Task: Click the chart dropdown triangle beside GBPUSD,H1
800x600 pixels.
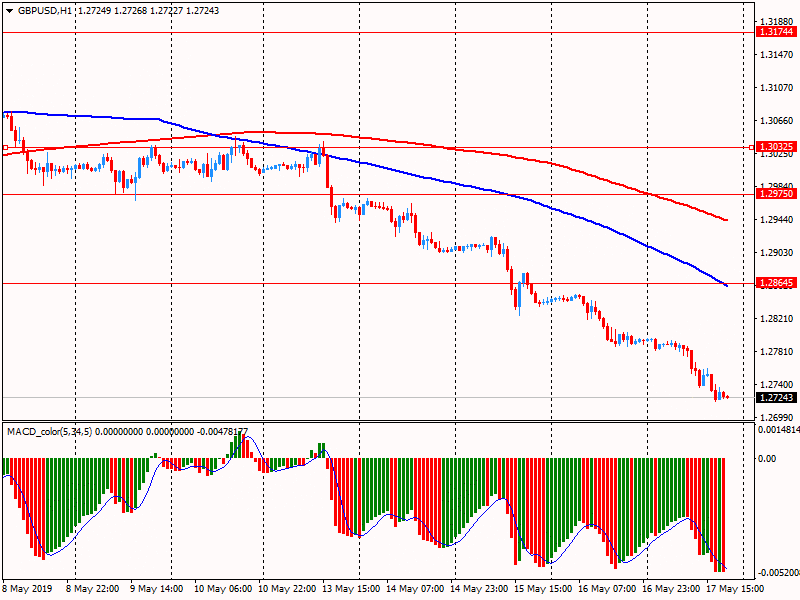Action: point(10,11)
